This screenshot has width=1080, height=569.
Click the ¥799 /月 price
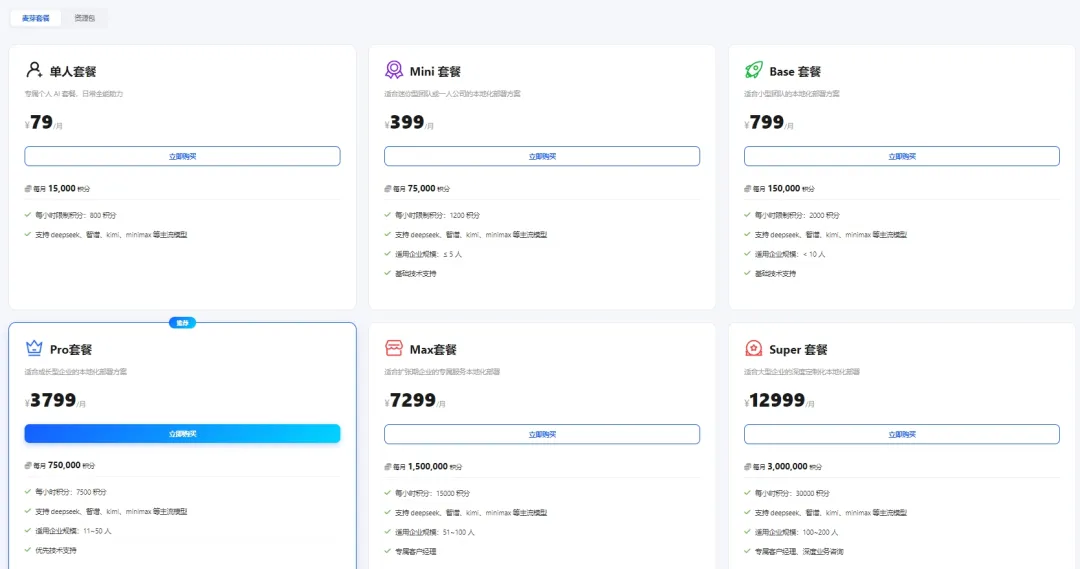(769, 123)
